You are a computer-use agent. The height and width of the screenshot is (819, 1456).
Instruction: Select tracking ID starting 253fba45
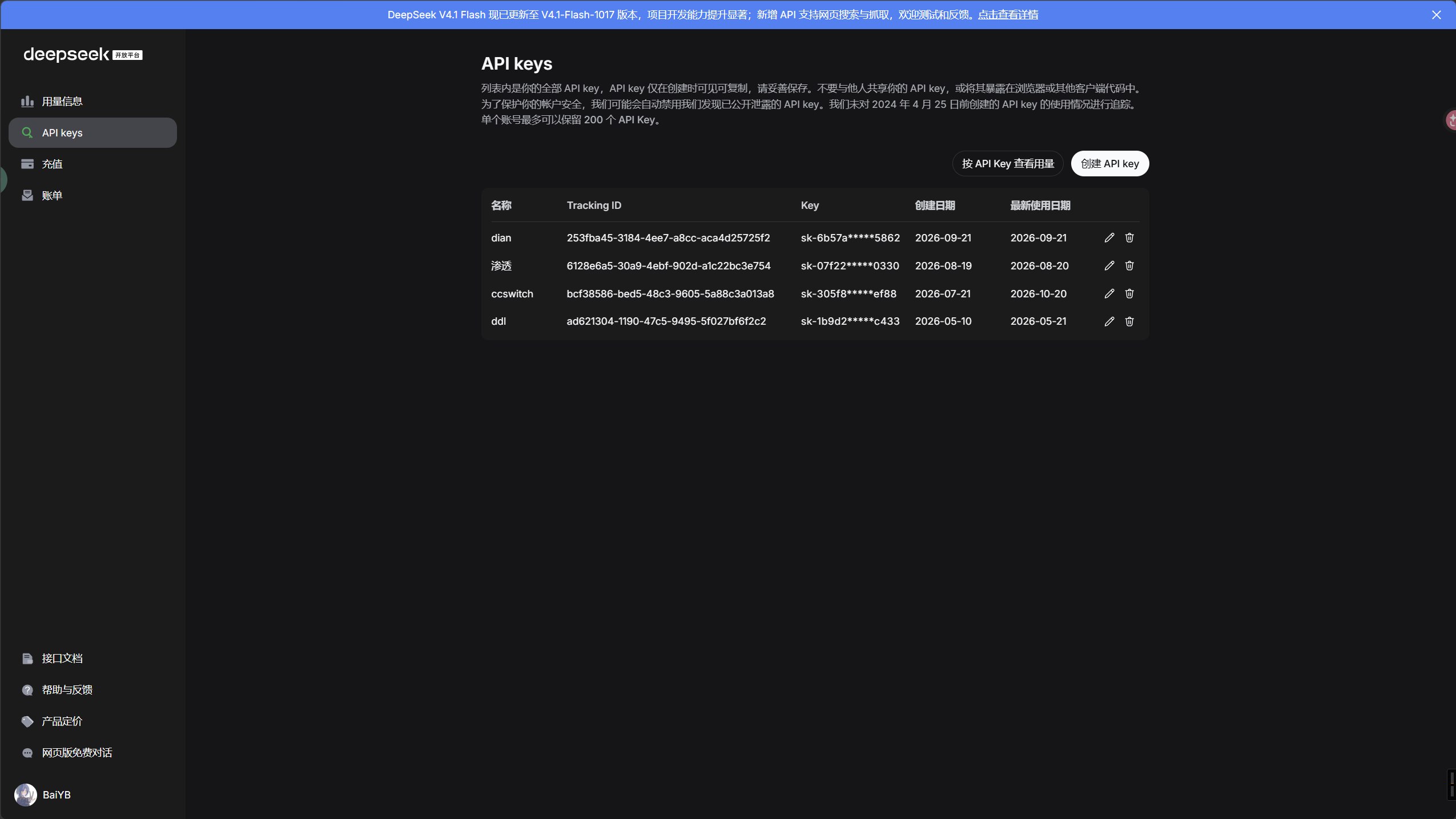click(x=668, y=237)
